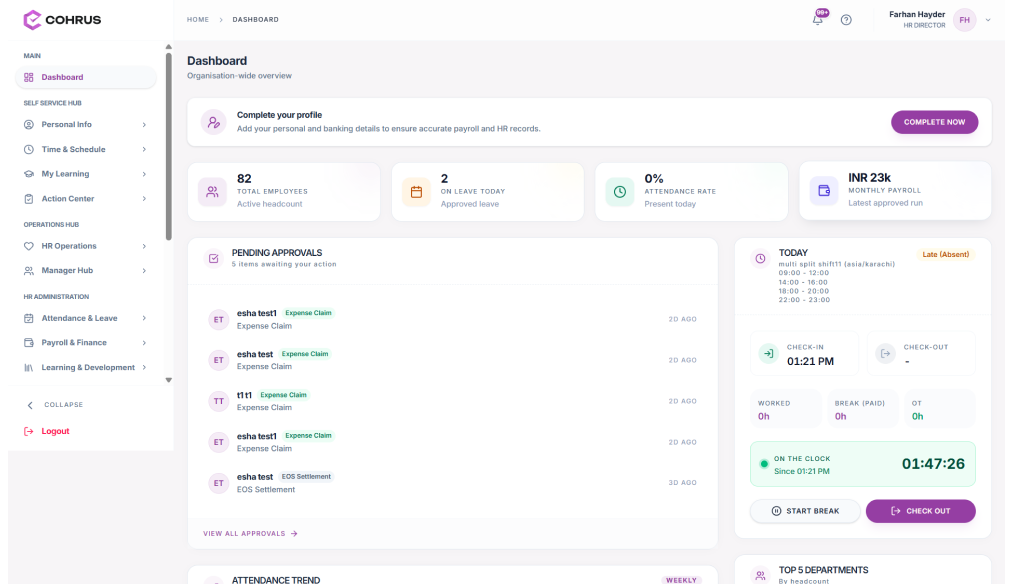
Task: Open Action Center menu item
Action: [86, 199]
